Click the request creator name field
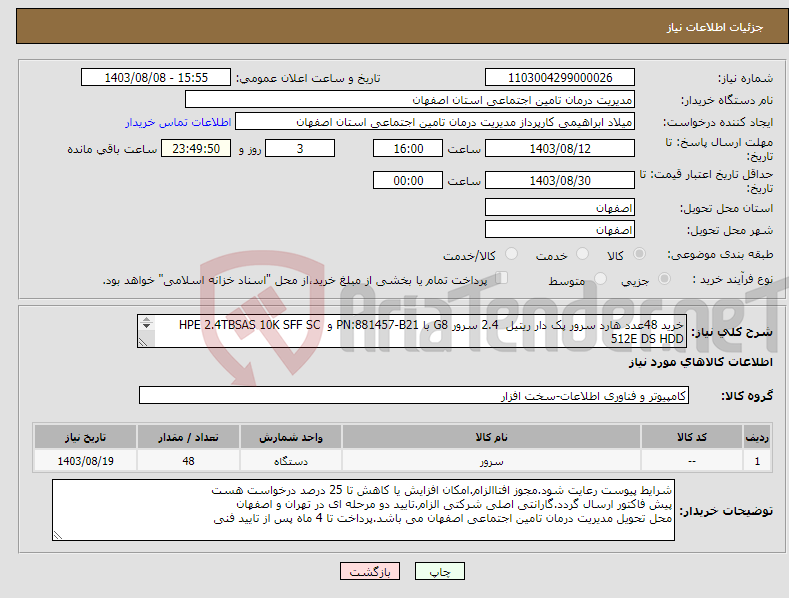Screen dimensions: 789x598 click(x=435, y=122)
